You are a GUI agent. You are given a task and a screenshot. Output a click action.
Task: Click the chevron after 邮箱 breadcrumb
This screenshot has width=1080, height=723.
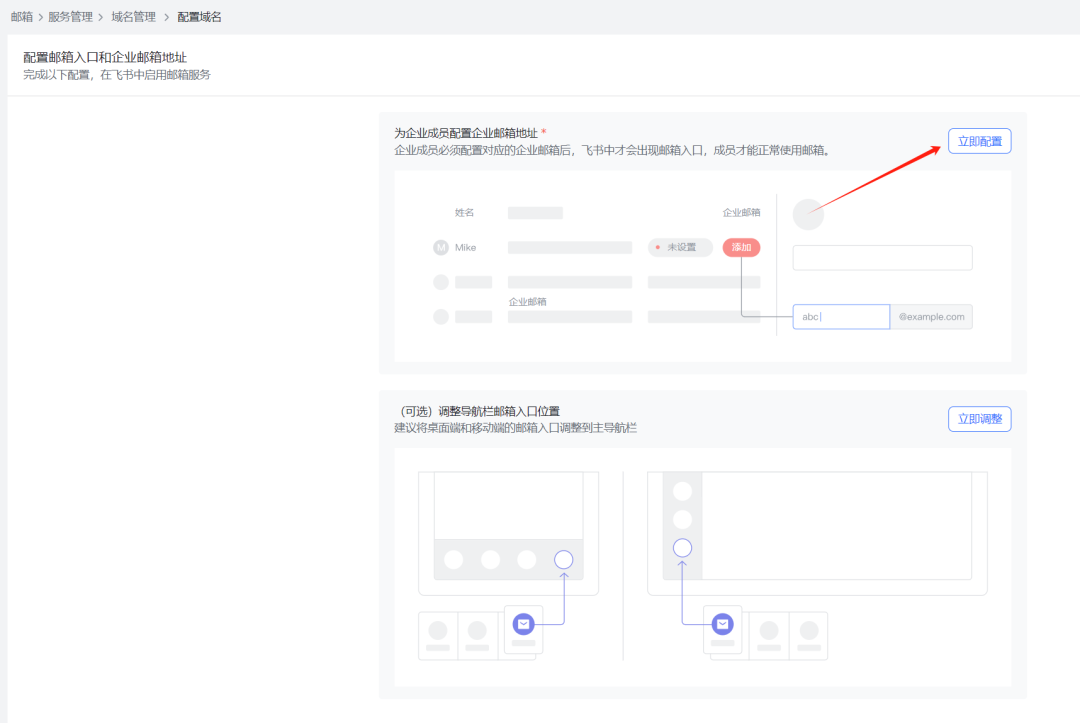point(41,17)
